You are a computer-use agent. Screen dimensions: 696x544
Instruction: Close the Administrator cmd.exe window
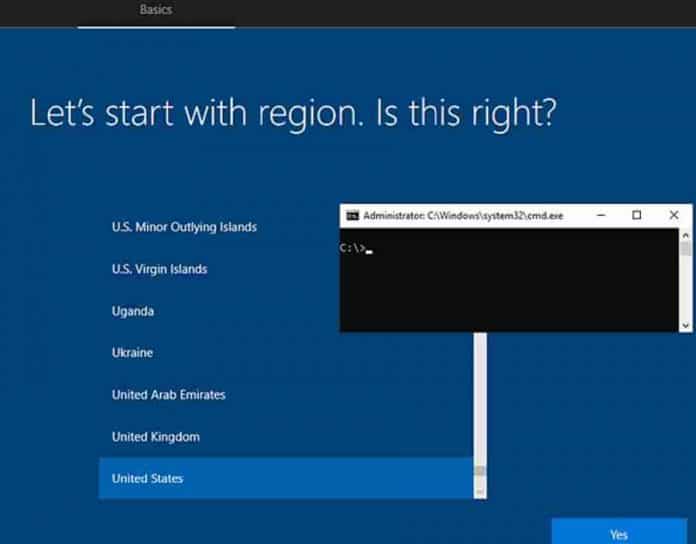point(673,215)
